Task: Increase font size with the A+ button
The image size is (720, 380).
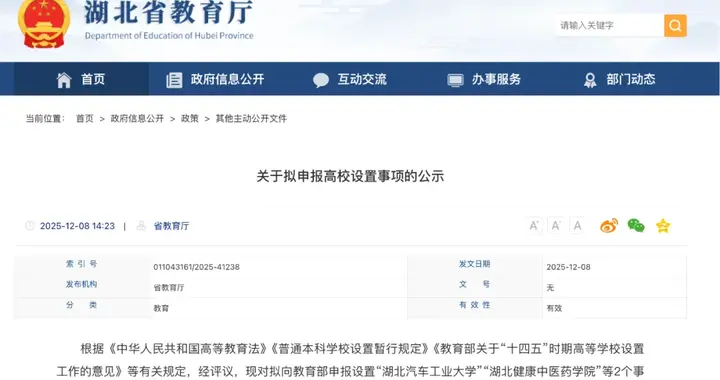Action: [x=534, y=225]
